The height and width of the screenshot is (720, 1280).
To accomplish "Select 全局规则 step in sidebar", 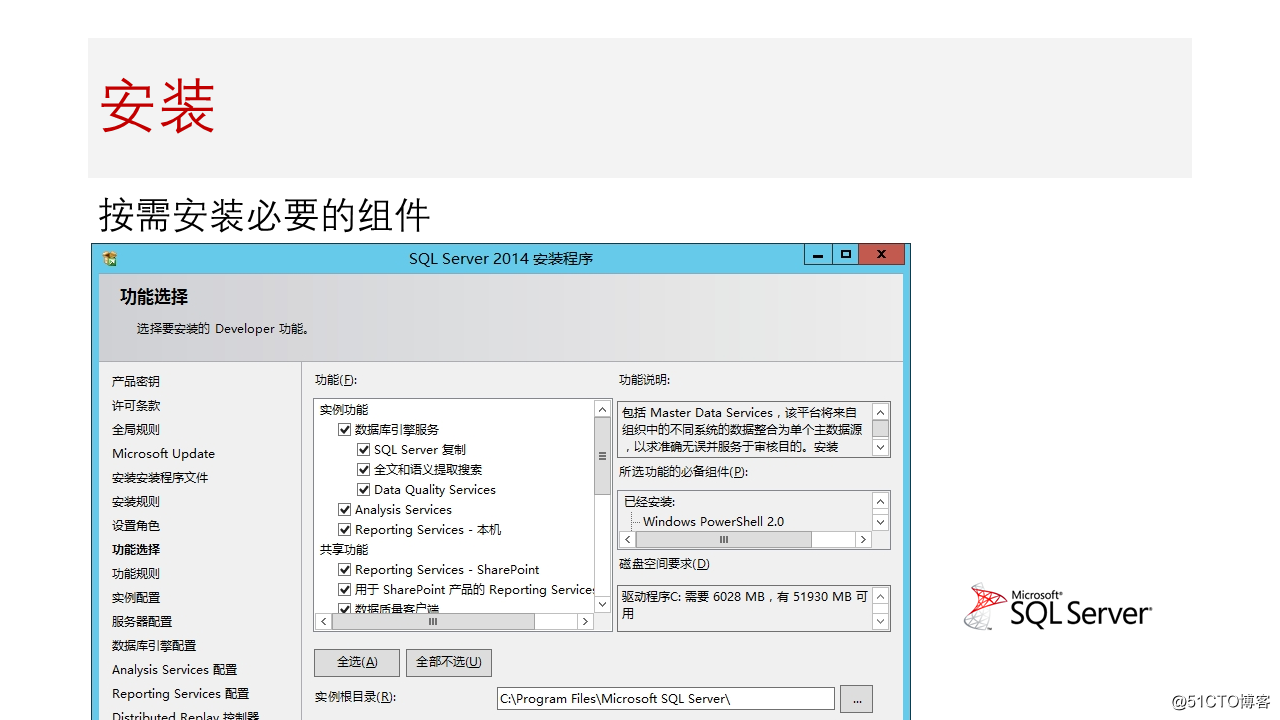I will click(136, 430).
